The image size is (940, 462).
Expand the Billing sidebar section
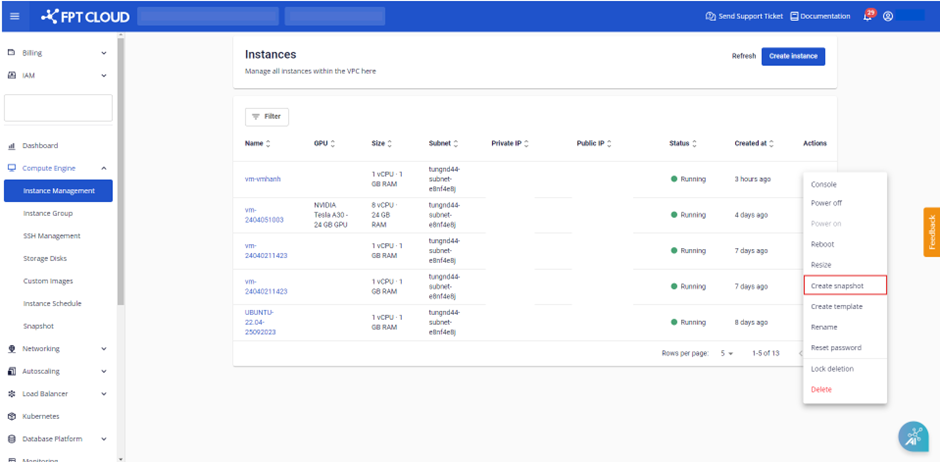(x=104, y=52)
